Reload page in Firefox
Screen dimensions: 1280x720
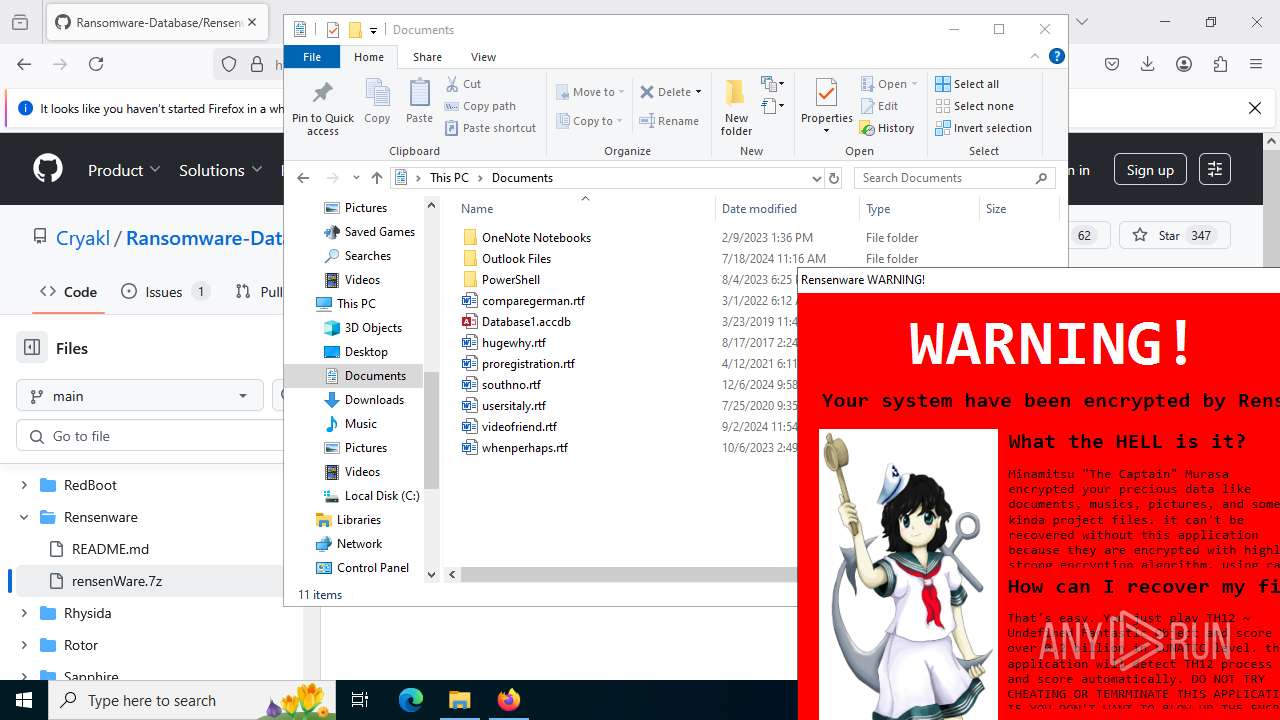(x=96, y=64)
